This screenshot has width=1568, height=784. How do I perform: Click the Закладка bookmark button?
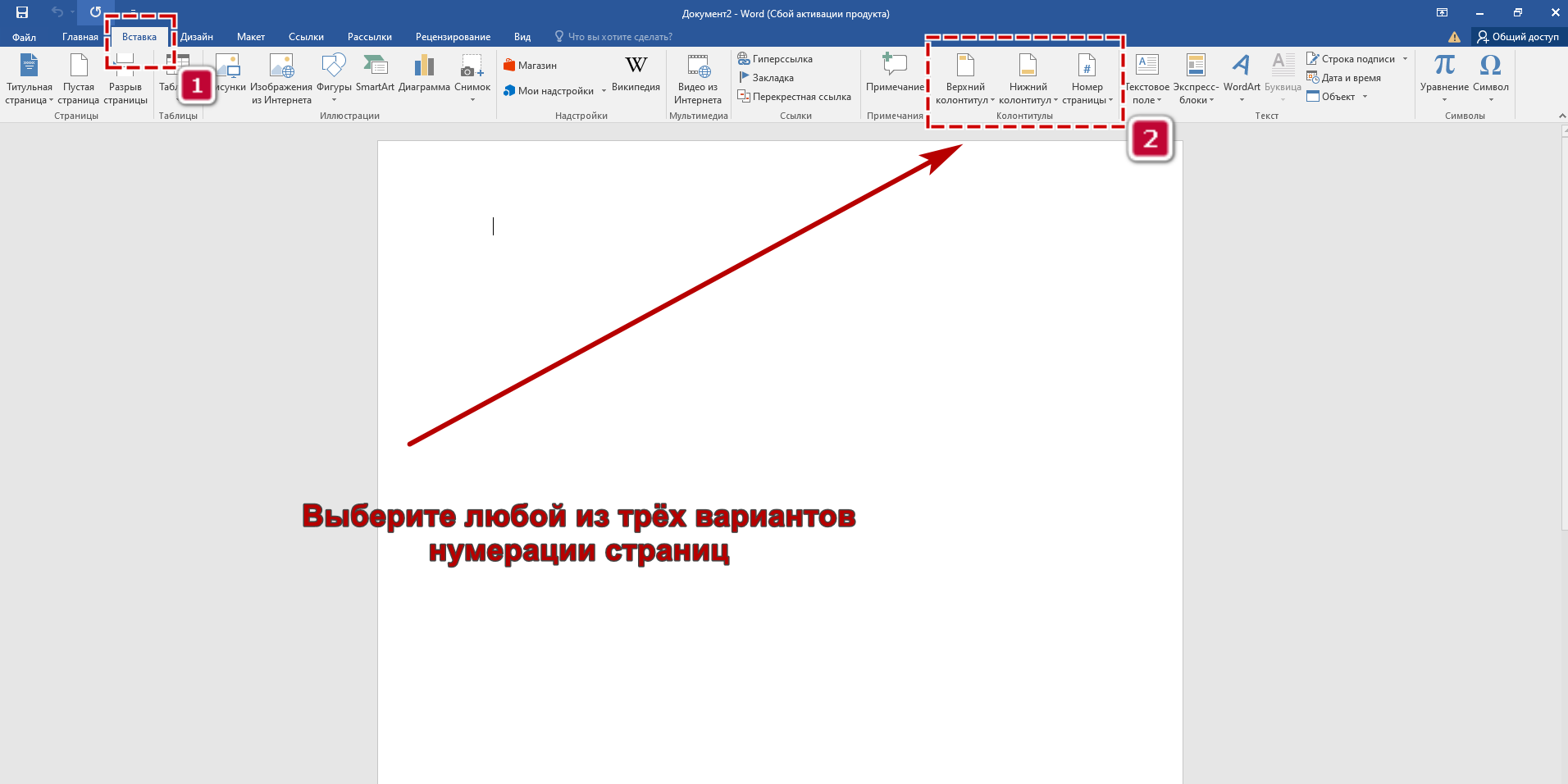766,78
